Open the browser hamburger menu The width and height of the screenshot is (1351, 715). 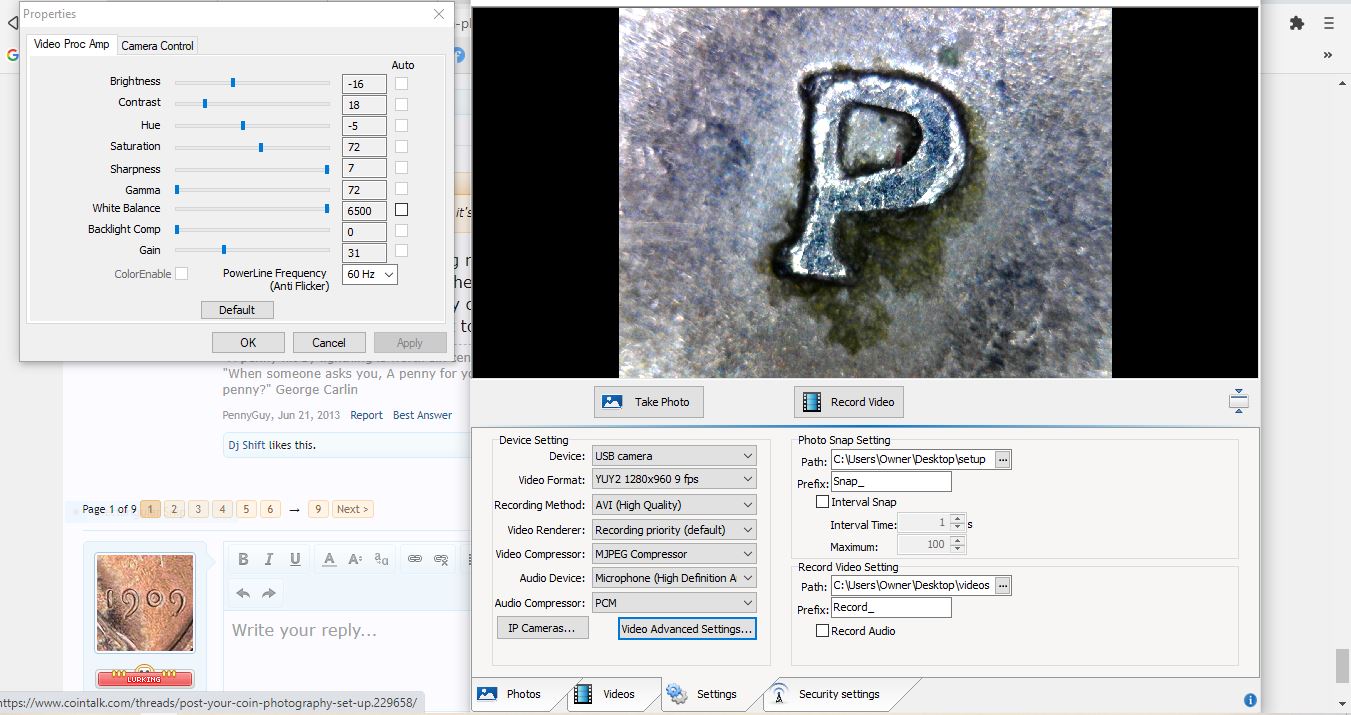[x=1328, y=23]
